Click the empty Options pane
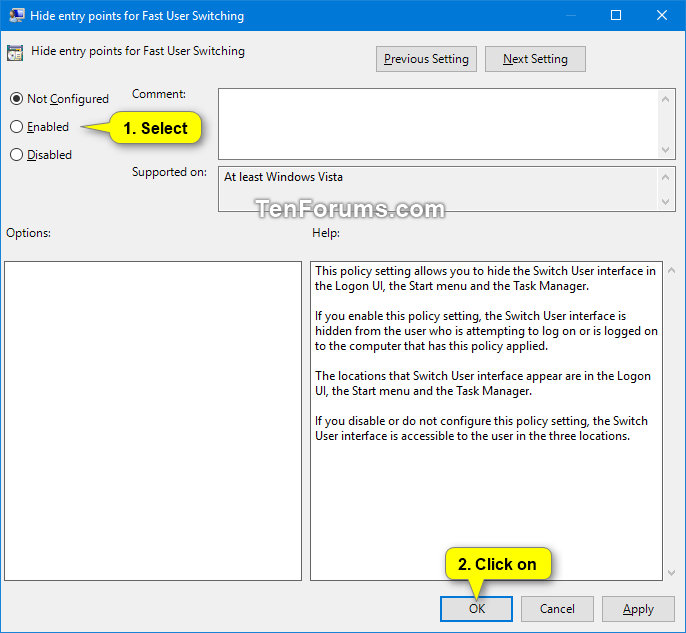The image size is (686, 633). (x=153, y=421)
